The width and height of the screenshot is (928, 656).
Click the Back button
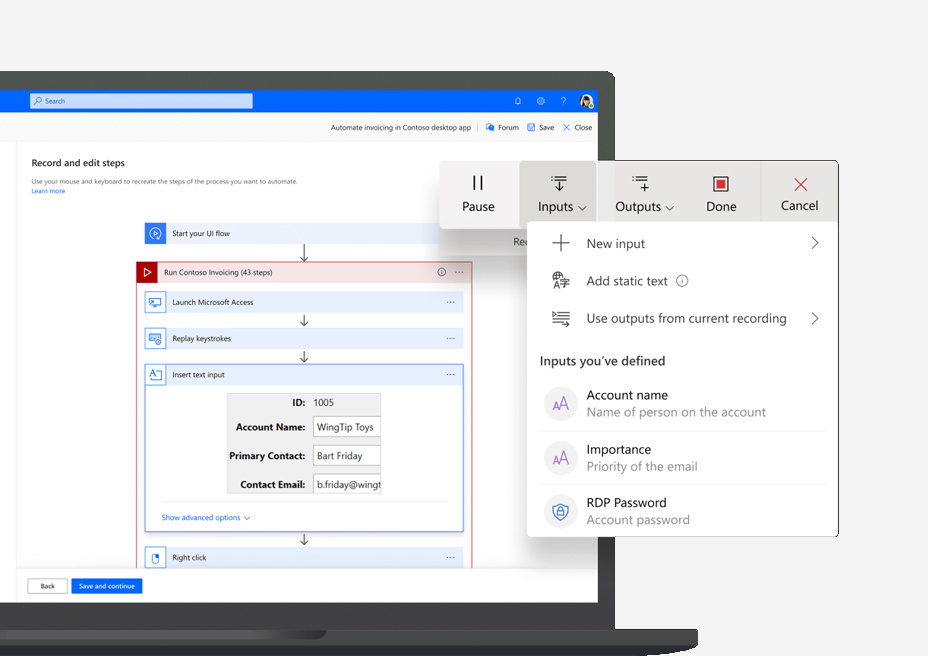[47, 586]
